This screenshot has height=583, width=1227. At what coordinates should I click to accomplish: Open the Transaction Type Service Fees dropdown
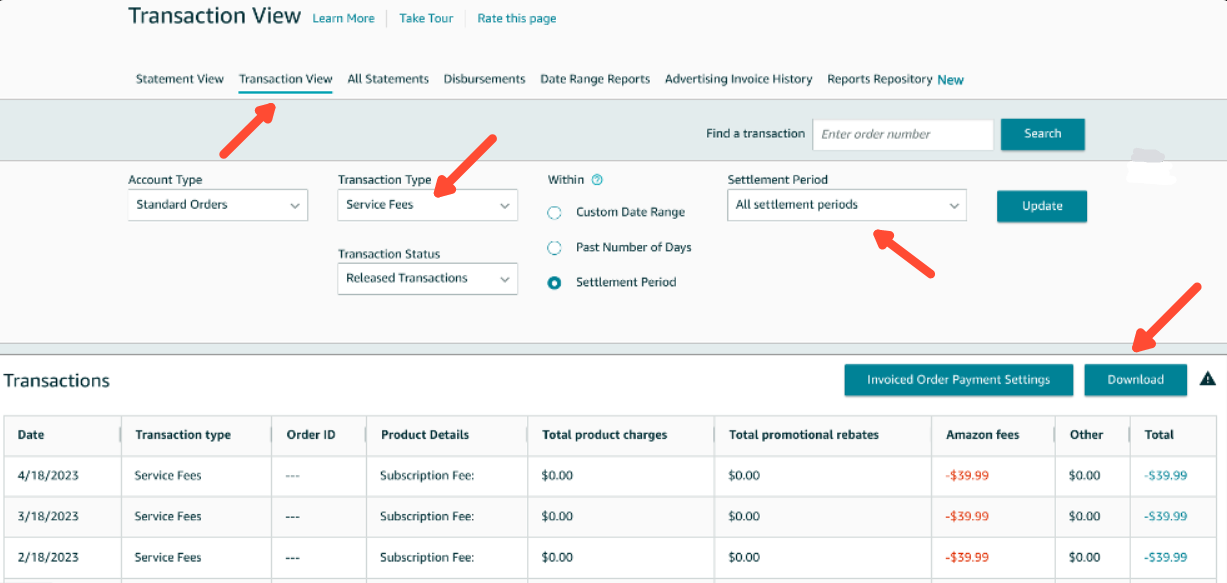tap(428, 205)
